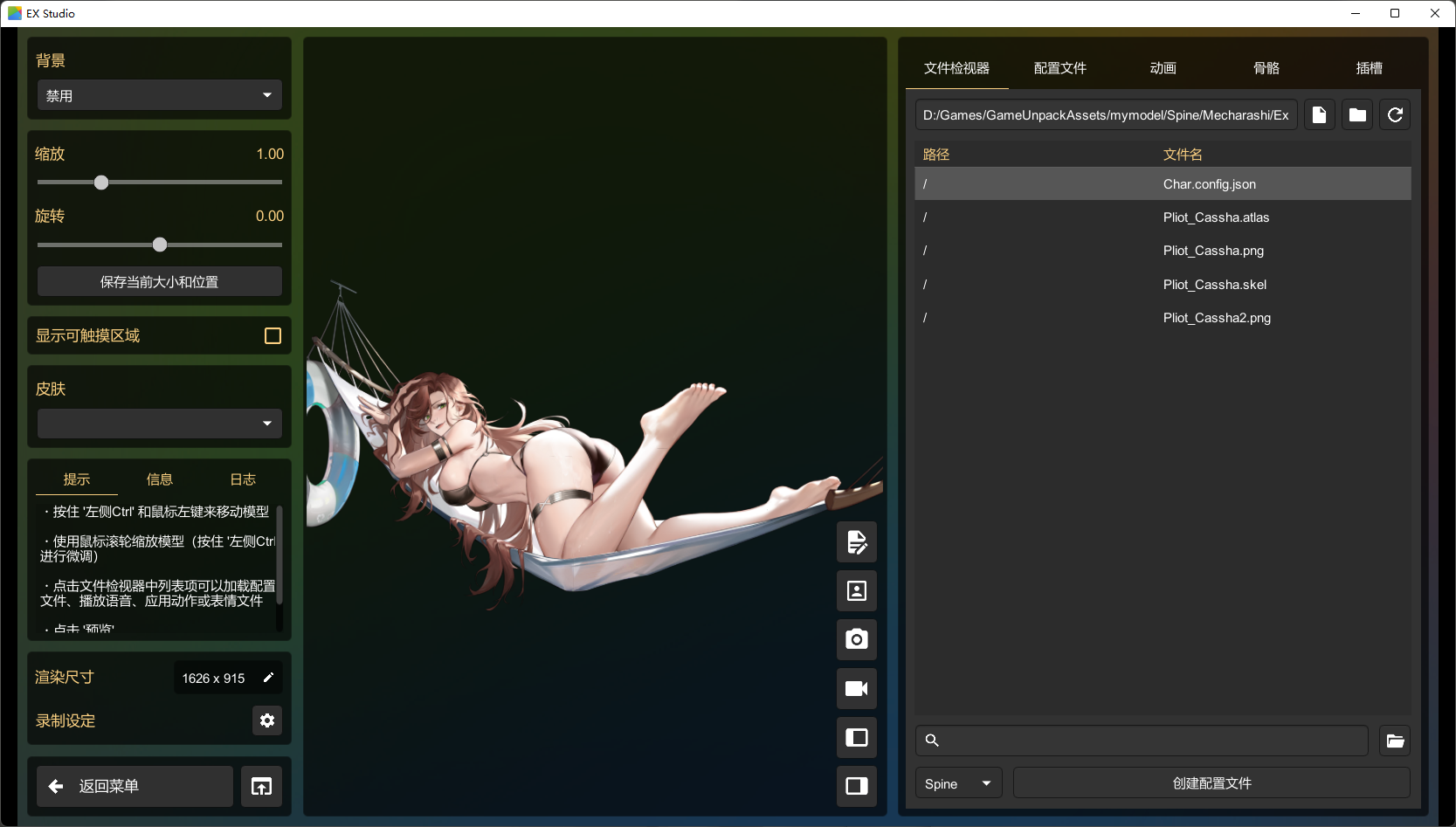Select the 日志 tab
The image size is (1456, 827).
click(x=243, y=479)
